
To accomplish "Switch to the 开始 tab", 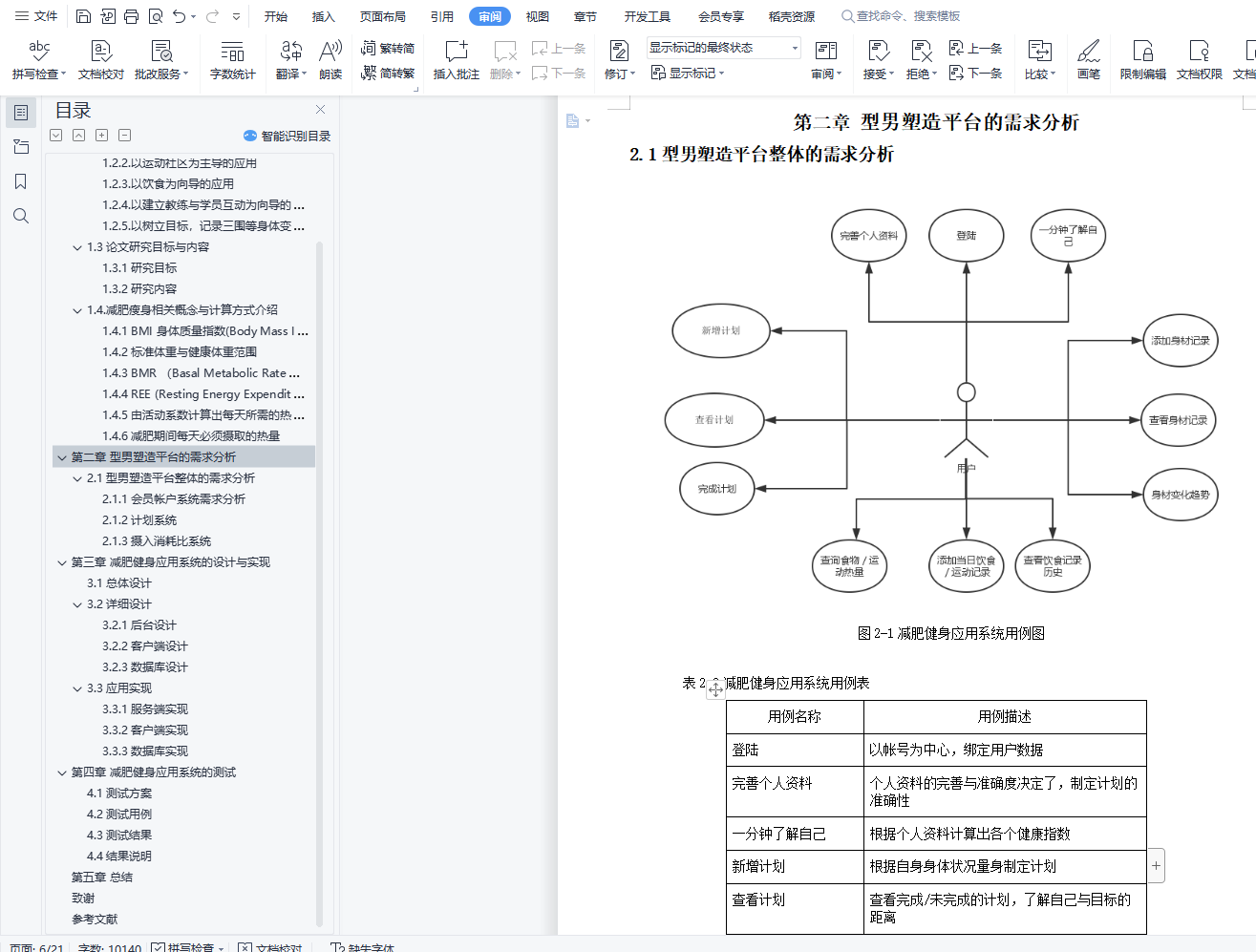I will click(276, 16).
